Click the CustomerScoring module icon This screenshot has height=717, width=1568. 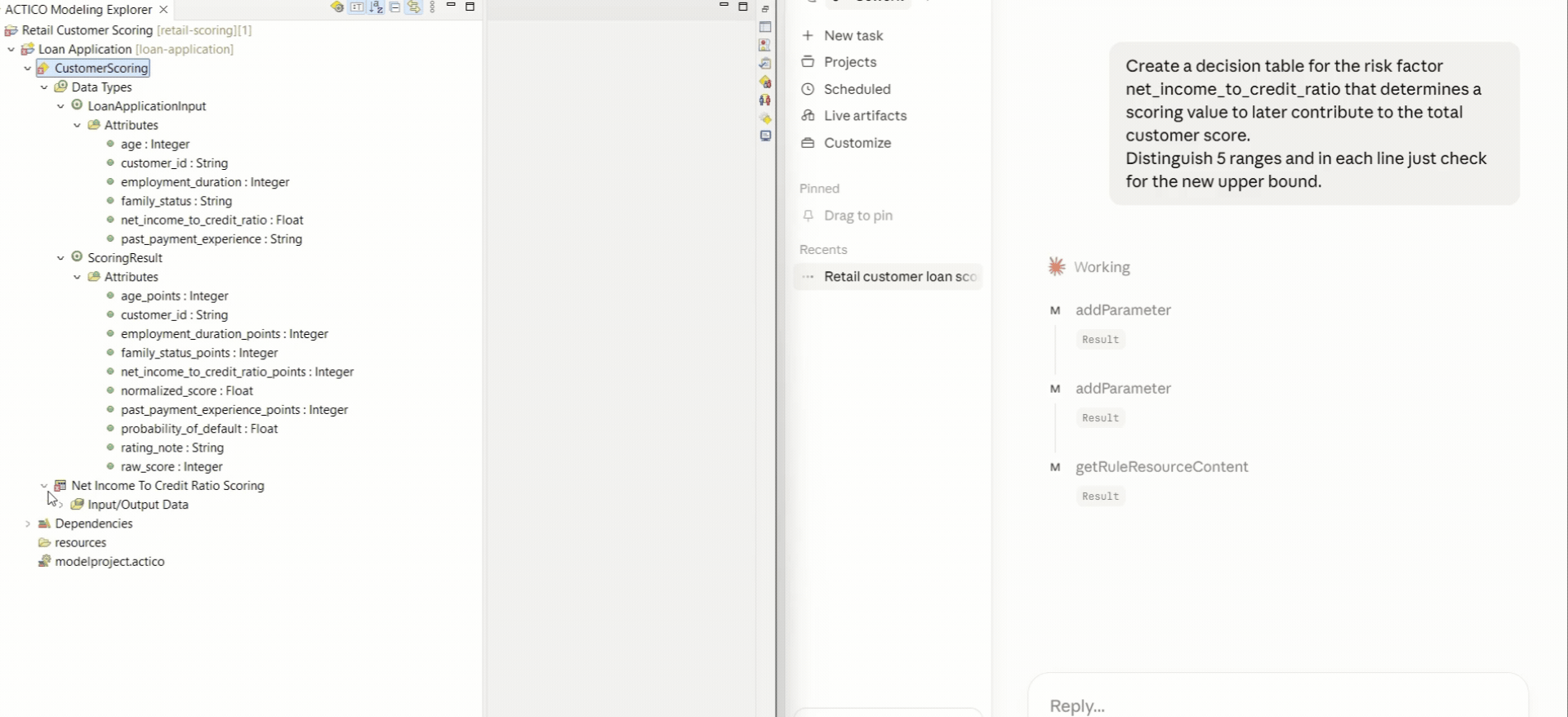[x=44, y=68]
